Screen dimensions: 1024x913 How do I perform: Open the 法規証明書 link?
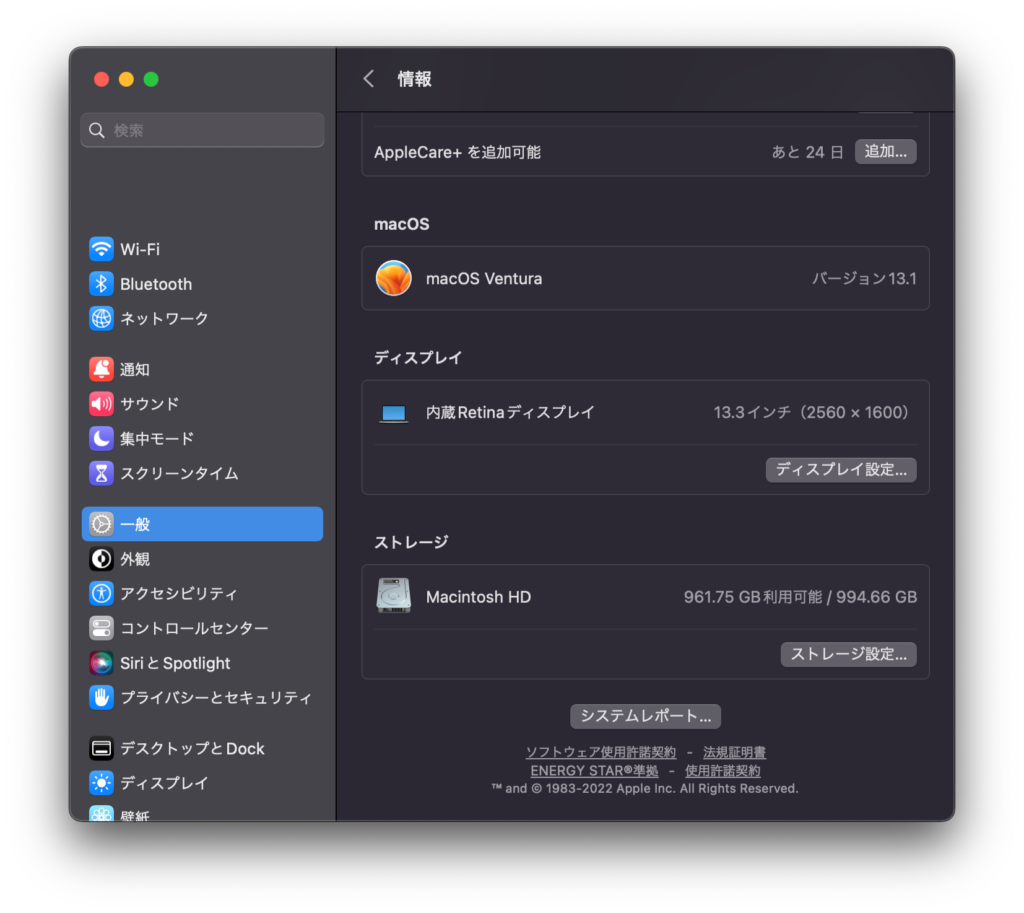(734, 752)
